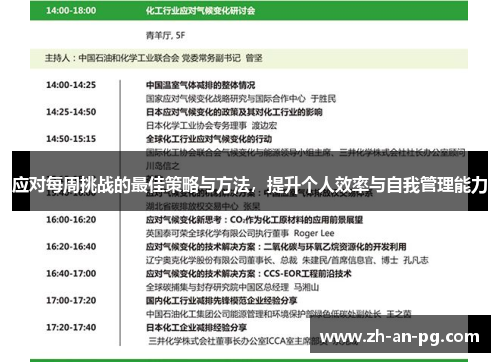Click the "14:00-18:00" header time
Screen dimensions: 500x362
[71, 11]
